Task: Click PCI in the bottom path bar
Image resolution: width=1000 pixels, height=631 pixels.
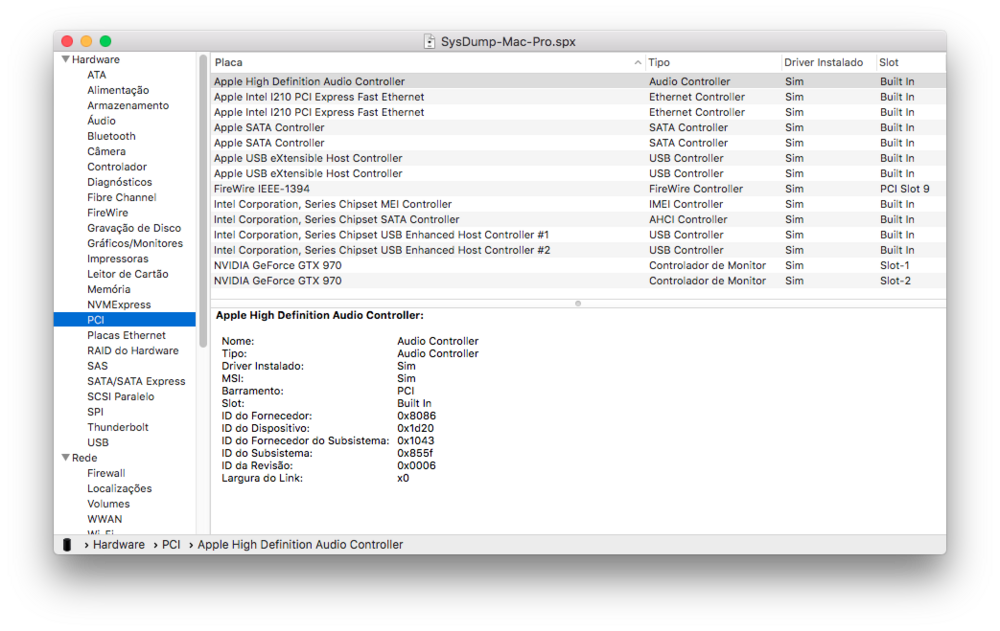Action: (171, 545)
